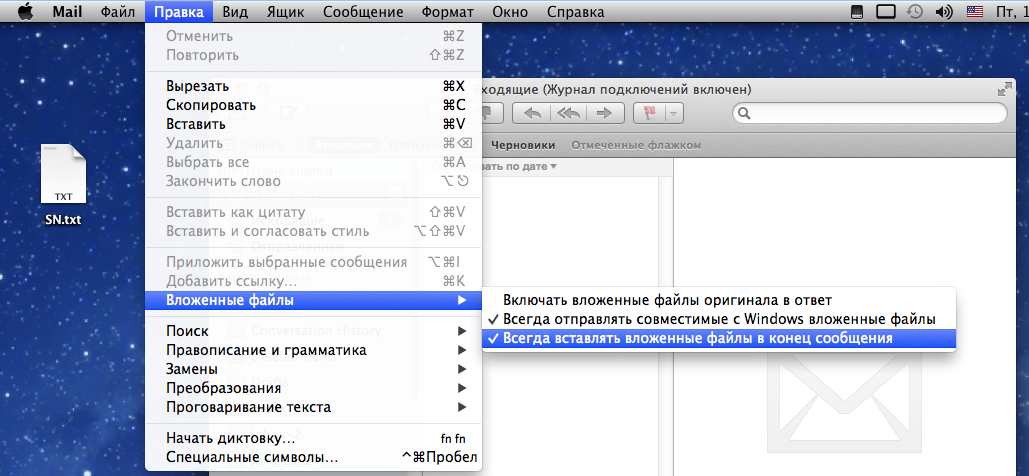Screen dimensions: 1029x476
Task: Click the Reply arrow button in Mail toolbar
Action: pyautogui.click(x=533, y=113)
